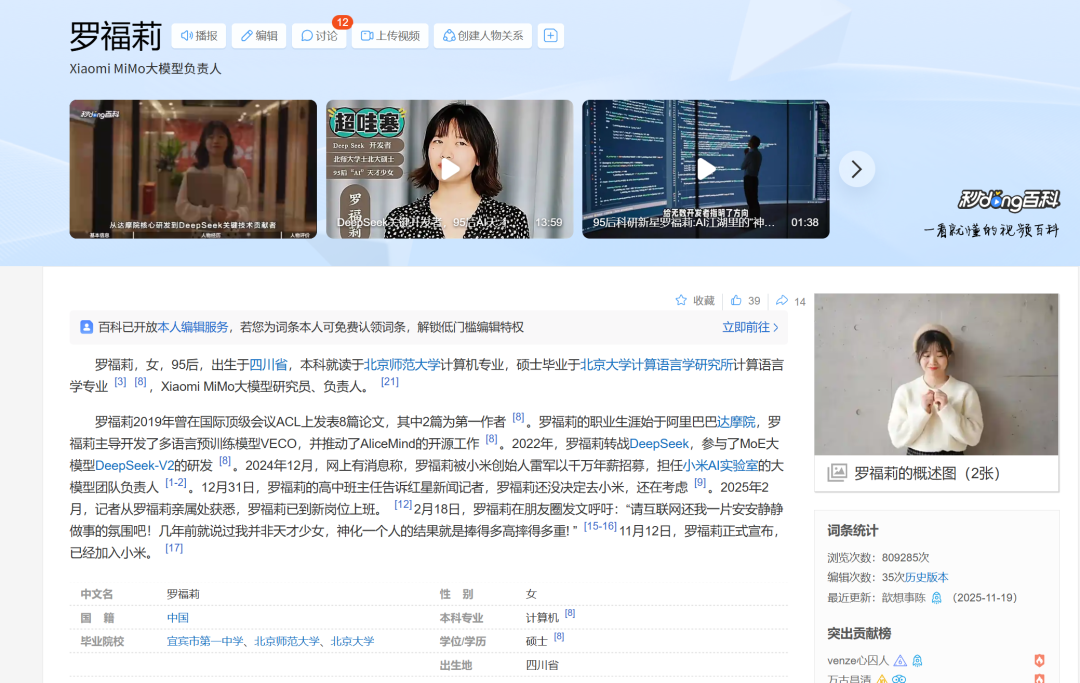Open 创建人物关系 relationship icon
The image size is (1080, 683).
(x=451, y=35)
